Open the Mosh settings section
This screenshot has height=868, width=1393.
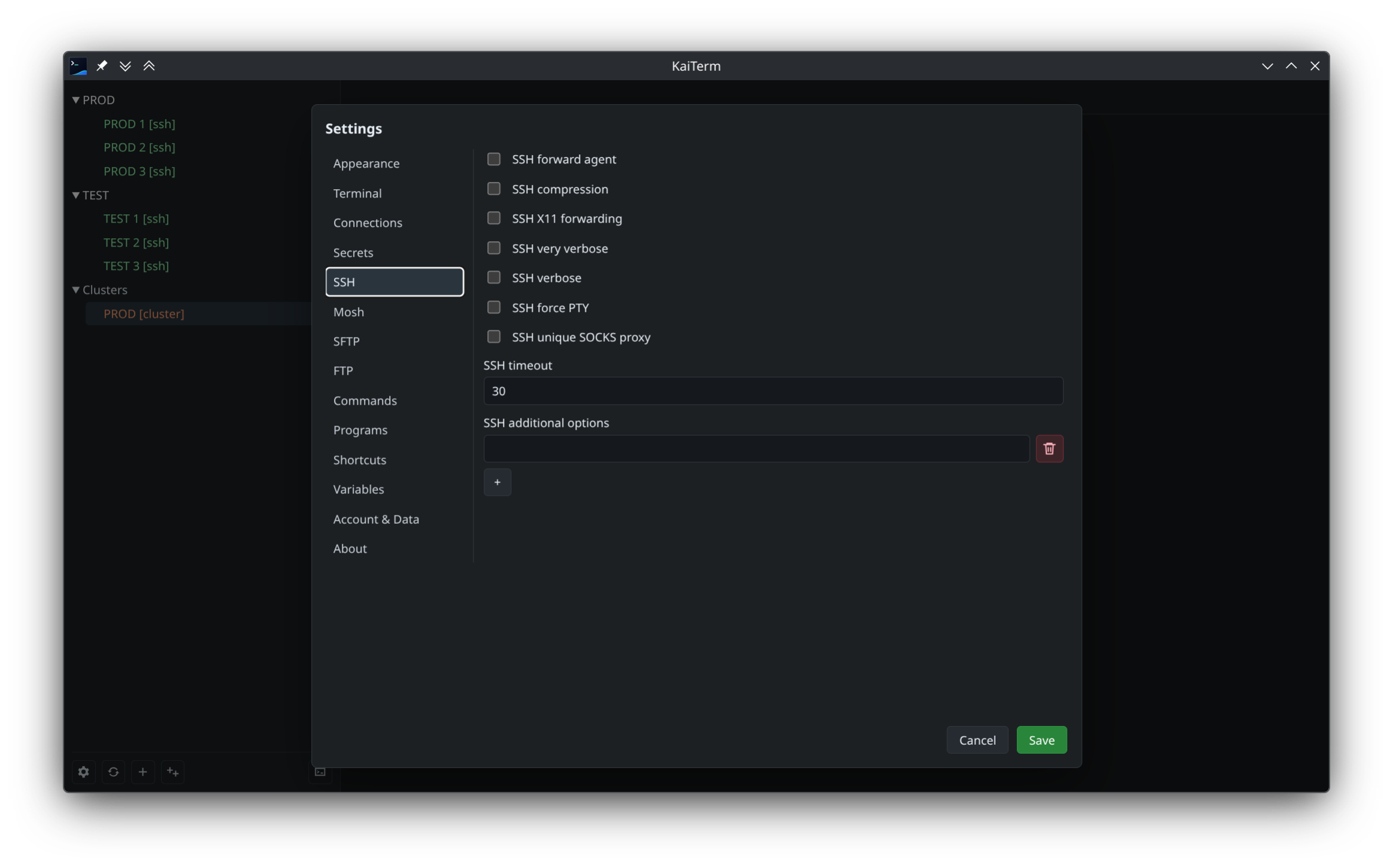pyautogui.click(x=394, y=311)
